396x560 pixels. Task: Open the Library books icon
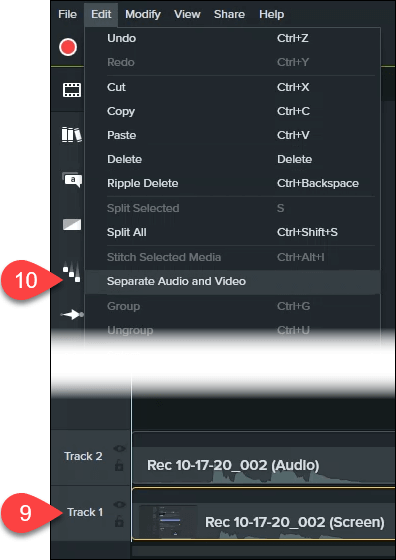(71, 134)
